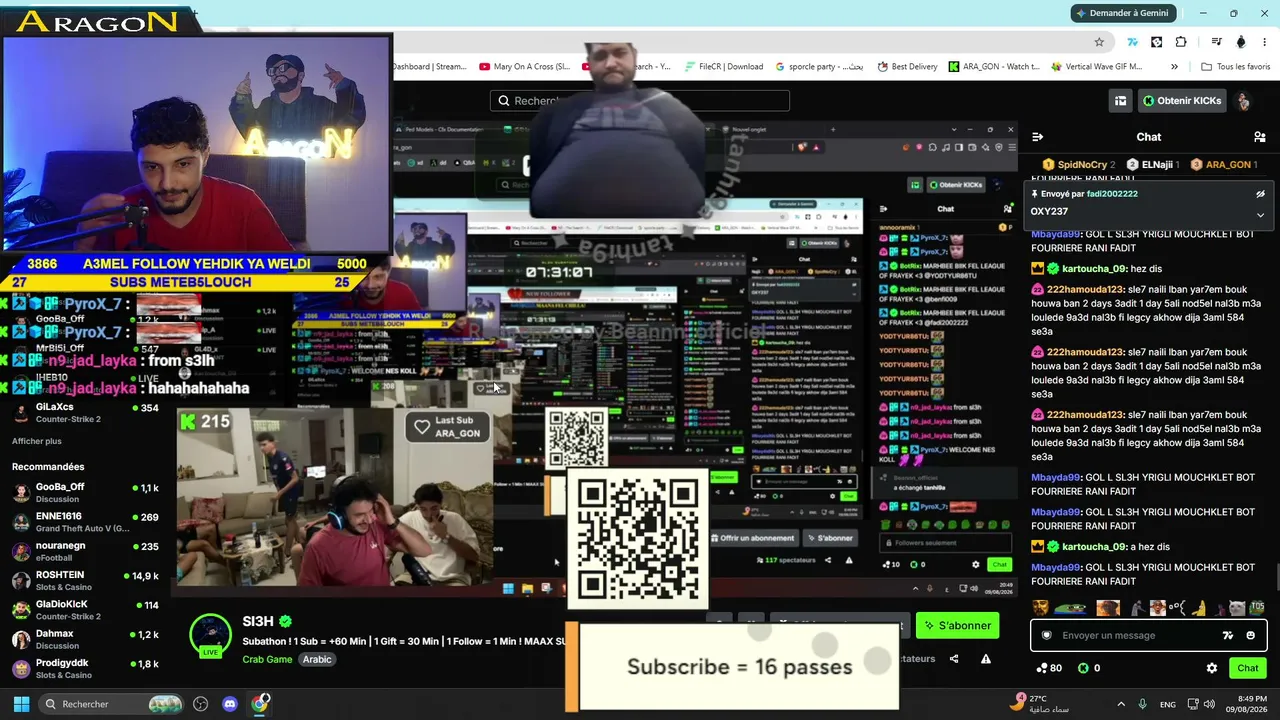Click the chat identity shield icon
Screen dimensions: 1280x720
(1047, 635)
